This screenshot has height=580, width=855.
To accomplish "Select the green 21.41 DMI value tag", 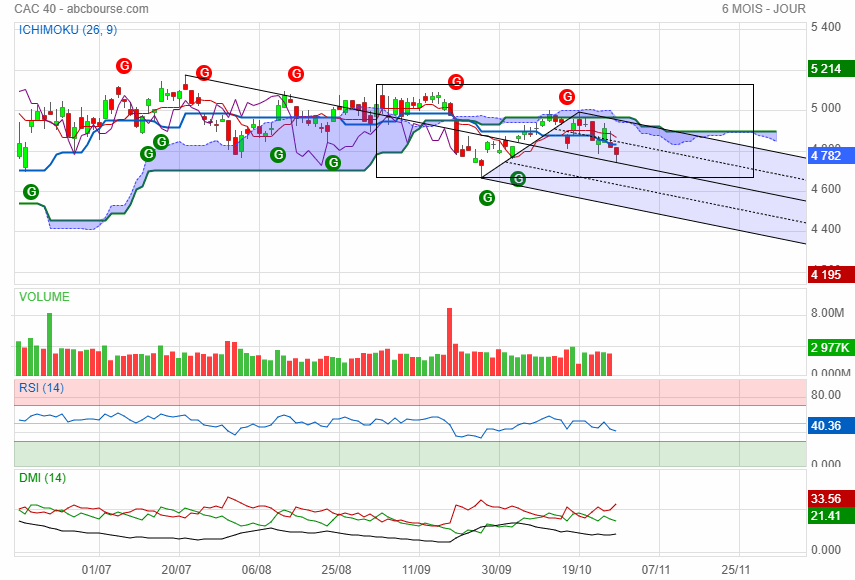I will click(831, 516).
